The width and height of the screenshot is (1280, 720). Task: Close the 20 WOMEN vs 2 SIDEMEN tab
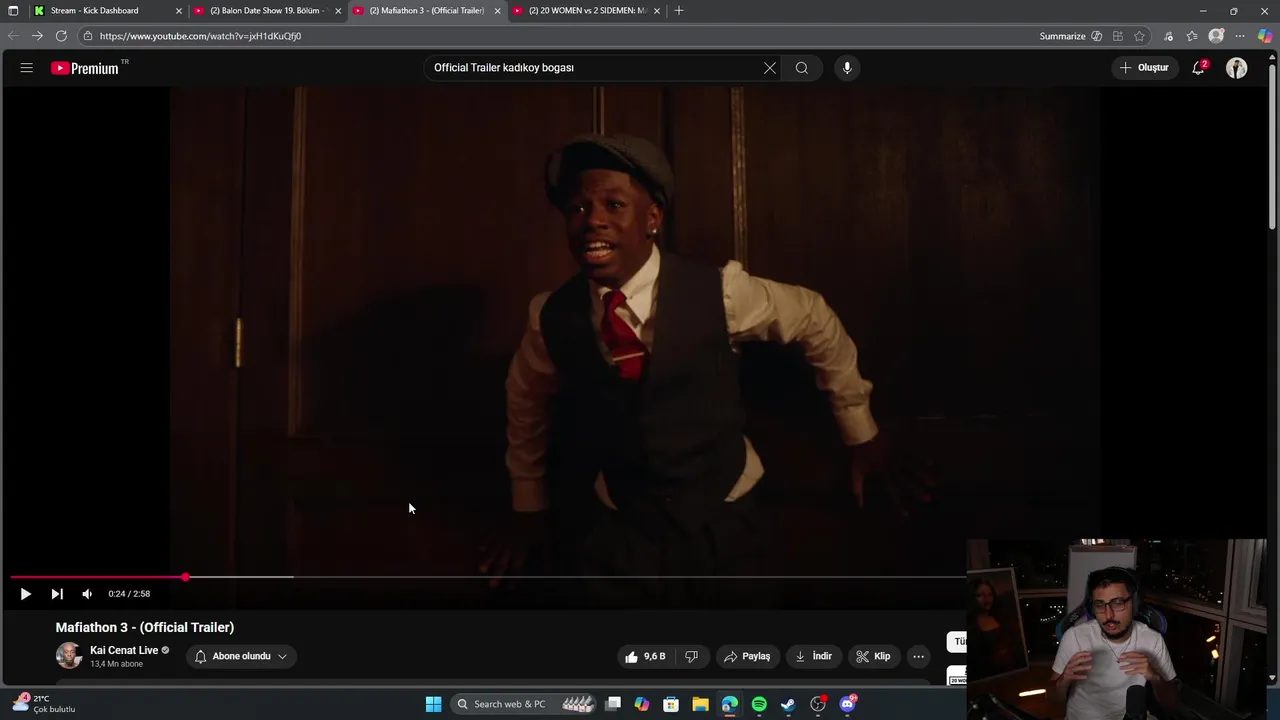[x=657, y=11]
